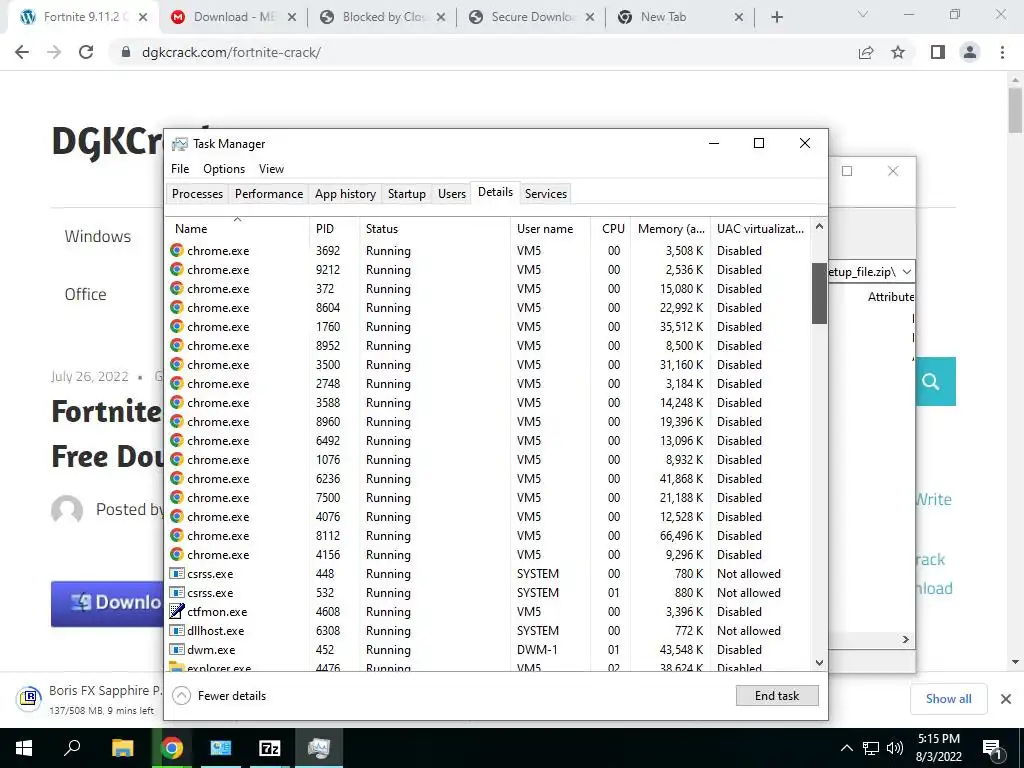
Task: Open taskbar search magnifier
Action: tap(72, 748)
